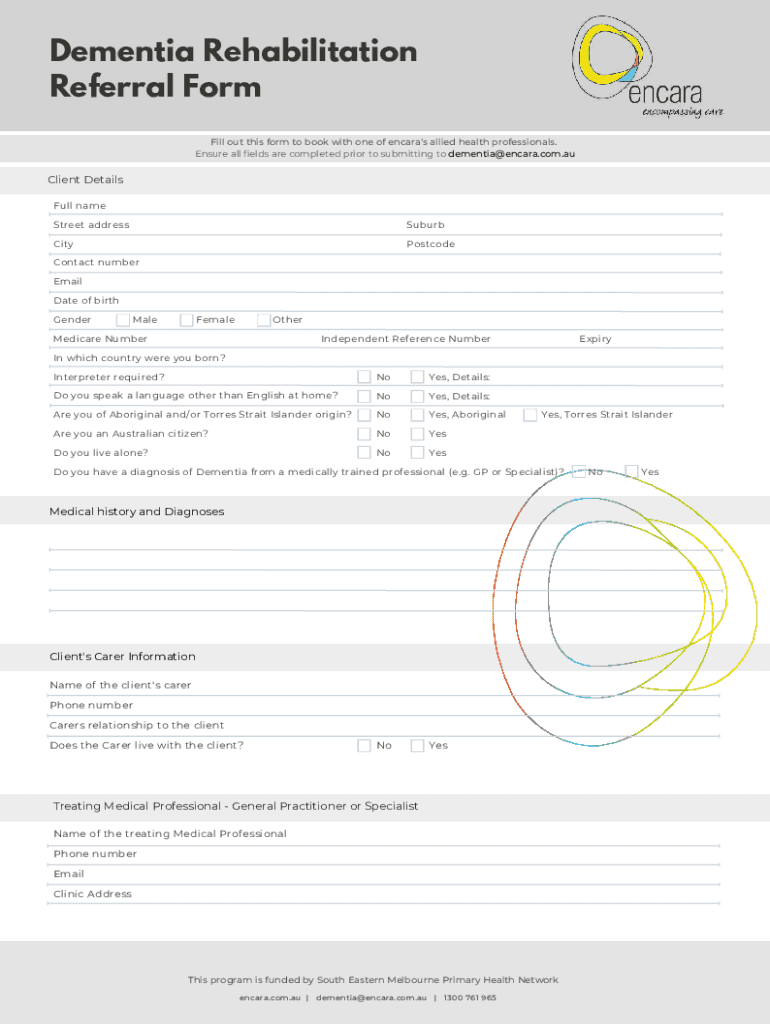Tick Yes, Details for language other than English
This screenshot has height=1024, width=770.
pyautogui.click(x=417, y=396)
